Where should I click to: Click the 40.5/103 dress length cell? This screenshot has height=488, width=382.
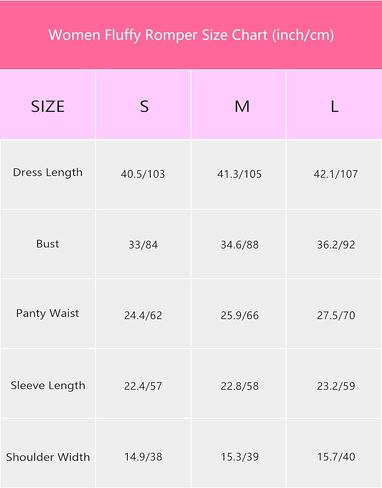[143, 174]
